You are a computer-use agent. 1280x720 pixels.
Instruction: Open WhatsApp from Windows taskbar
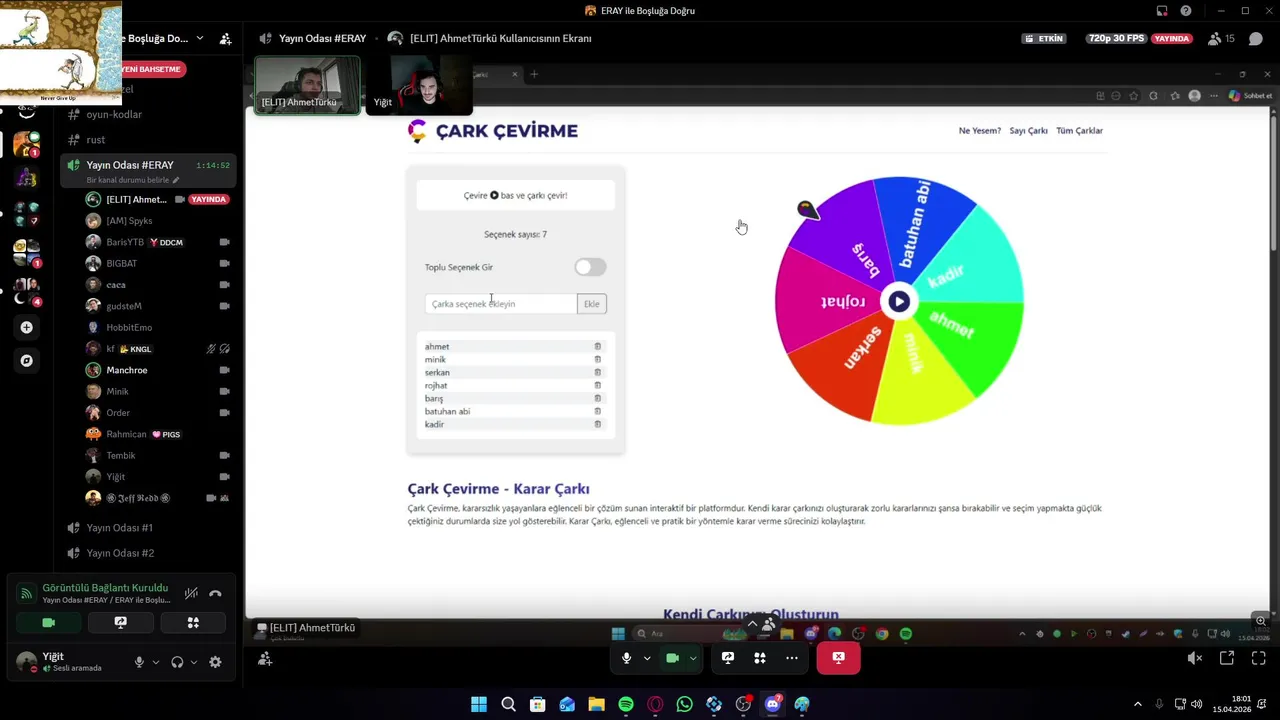(x=684, y=704)
